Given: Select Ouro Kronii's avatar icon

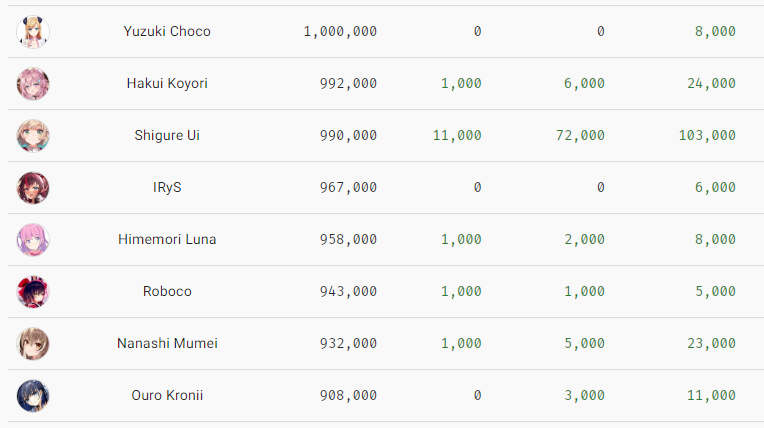Looking at the screenshot, I should coord(33,396).
